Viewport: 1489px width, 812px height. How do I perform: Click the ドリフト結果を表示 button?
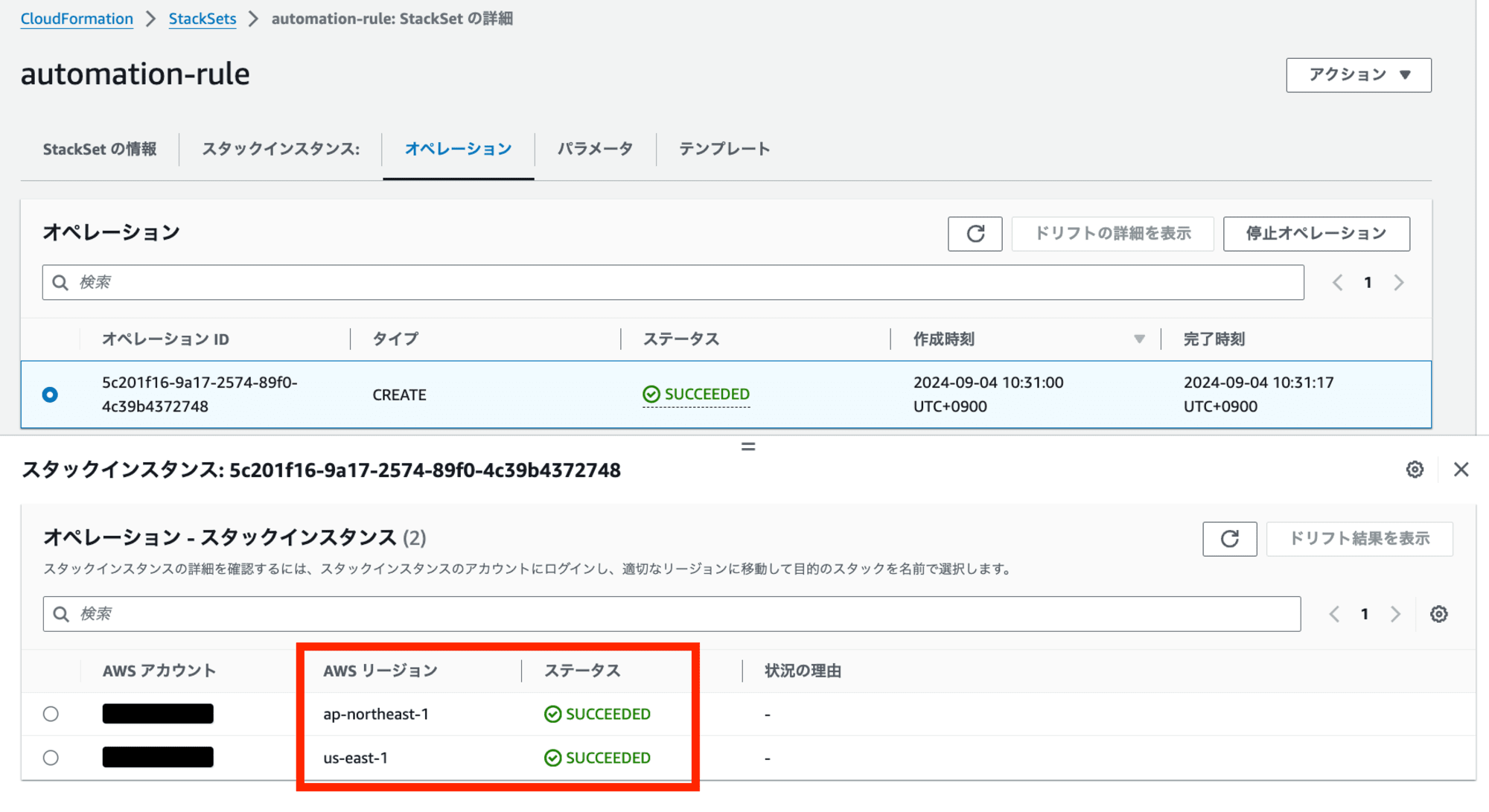point(1359,539)
